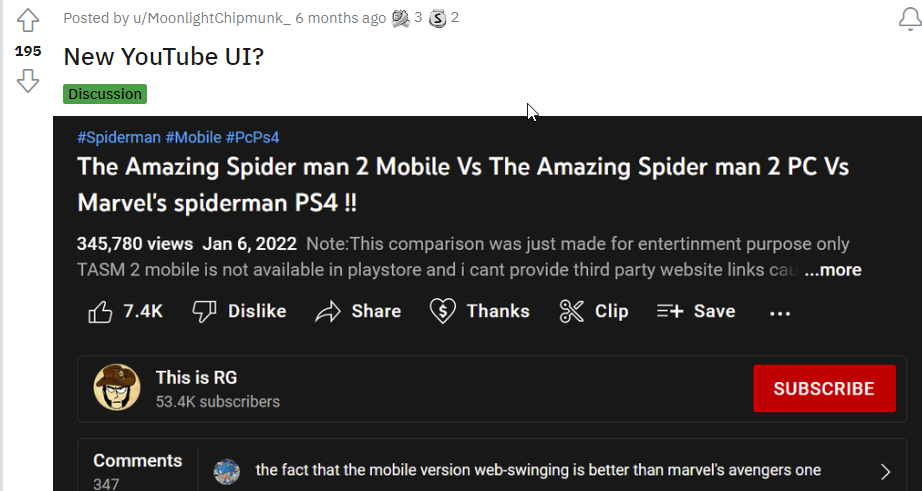Expand the description with ...more
The width and height of the screenshot is (922, 491).
pos(832,270)
